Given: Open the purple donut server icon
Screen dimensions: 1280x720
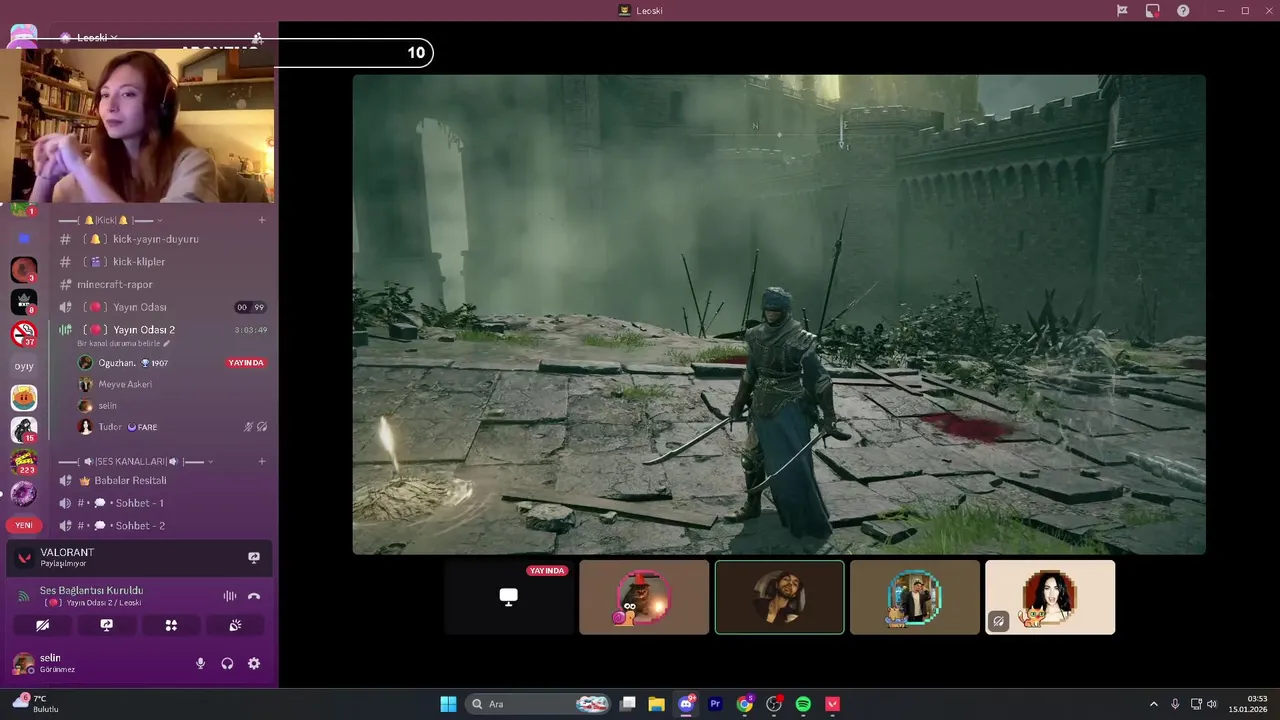Looking at the screenshot, I should [24, 493].
